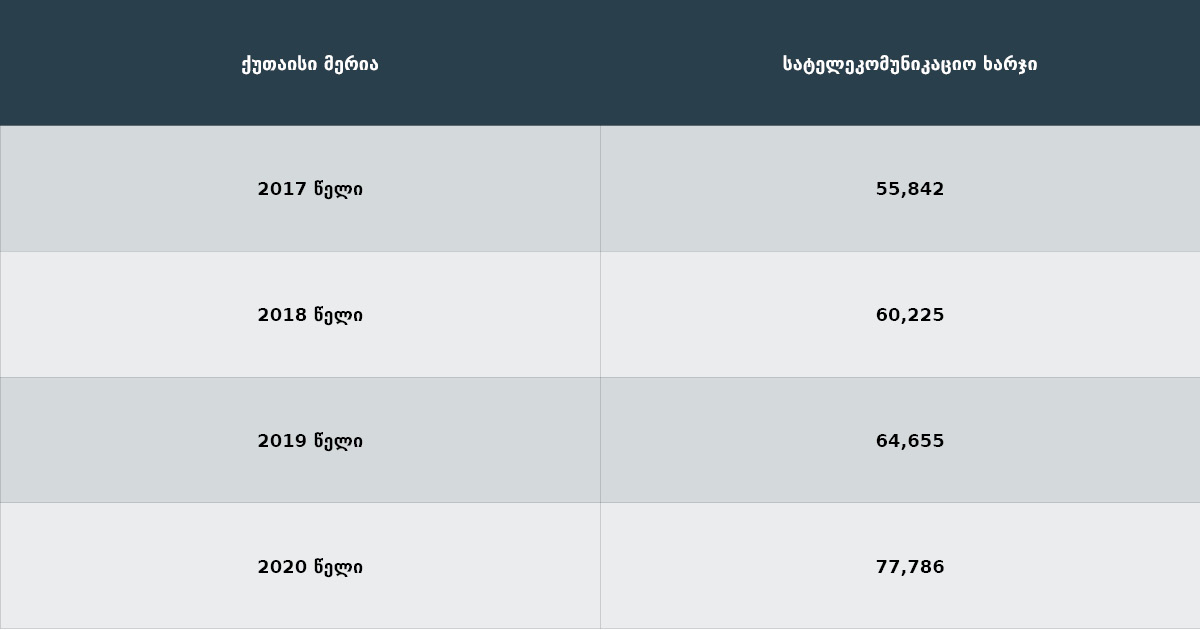Screen dimensions: 1200x630
Task: Select the 2020 წელი row label
Action: point(310,567)
